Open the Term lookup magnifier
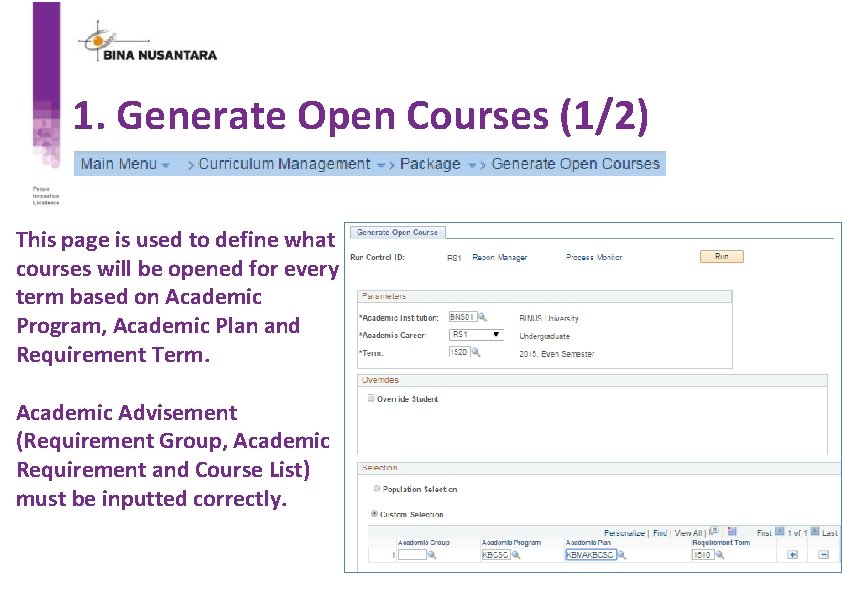Screen dimensions: 842x596 tap(476, 350)
